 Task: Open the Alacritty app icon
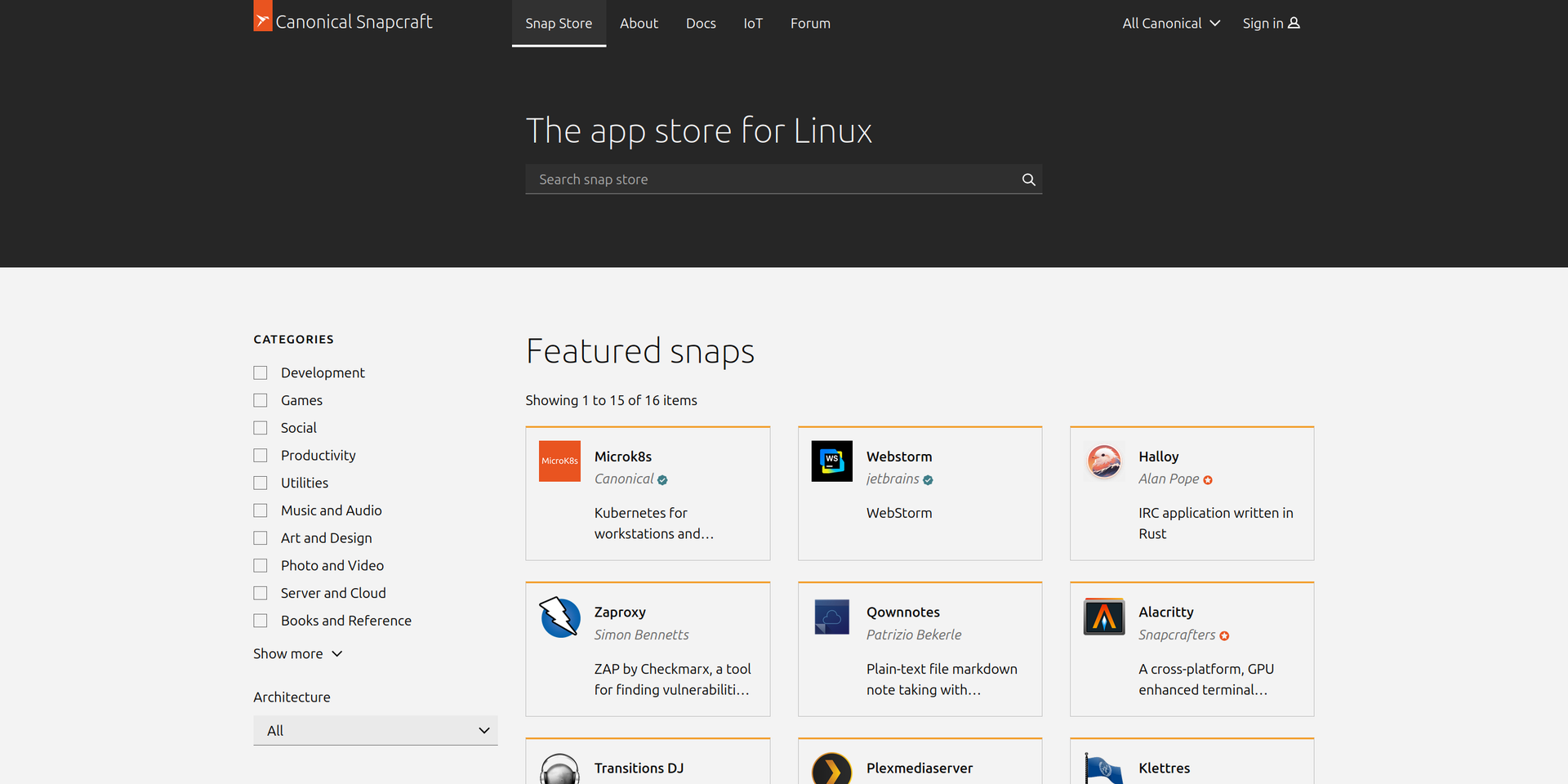click(x=1104, y=617)
